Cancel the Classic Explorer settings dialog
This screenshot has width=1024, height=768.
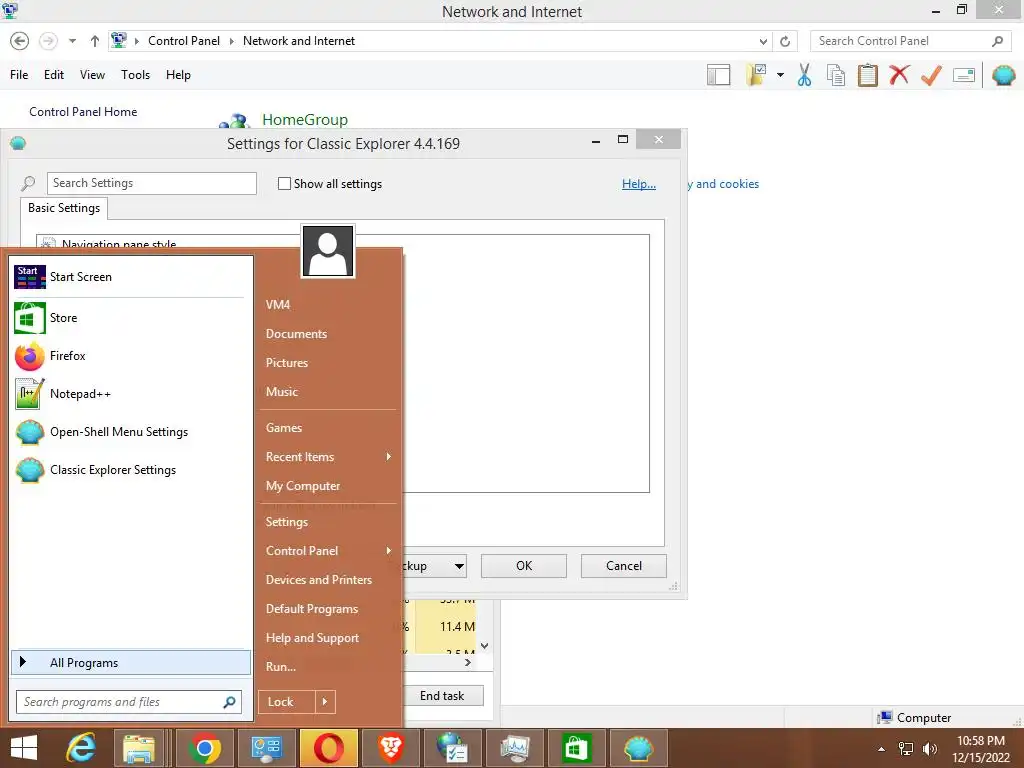tap(624, 566)
